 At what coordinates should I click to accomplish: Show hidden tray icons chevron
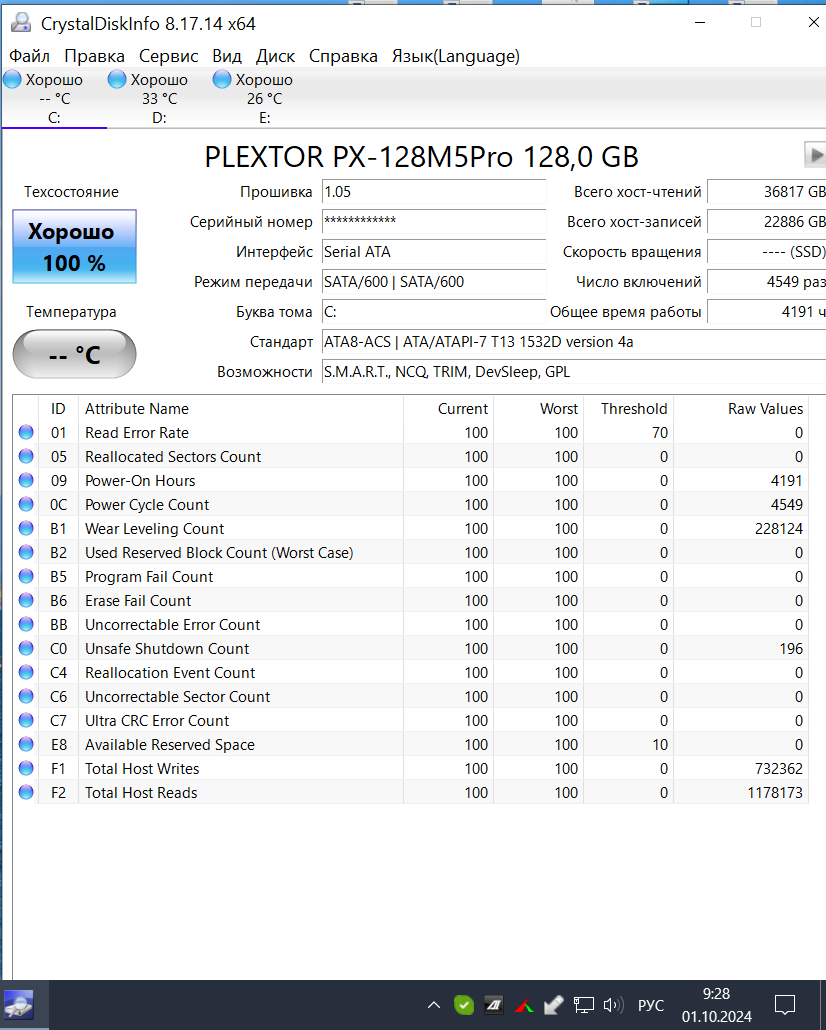tap(434, 1005)
